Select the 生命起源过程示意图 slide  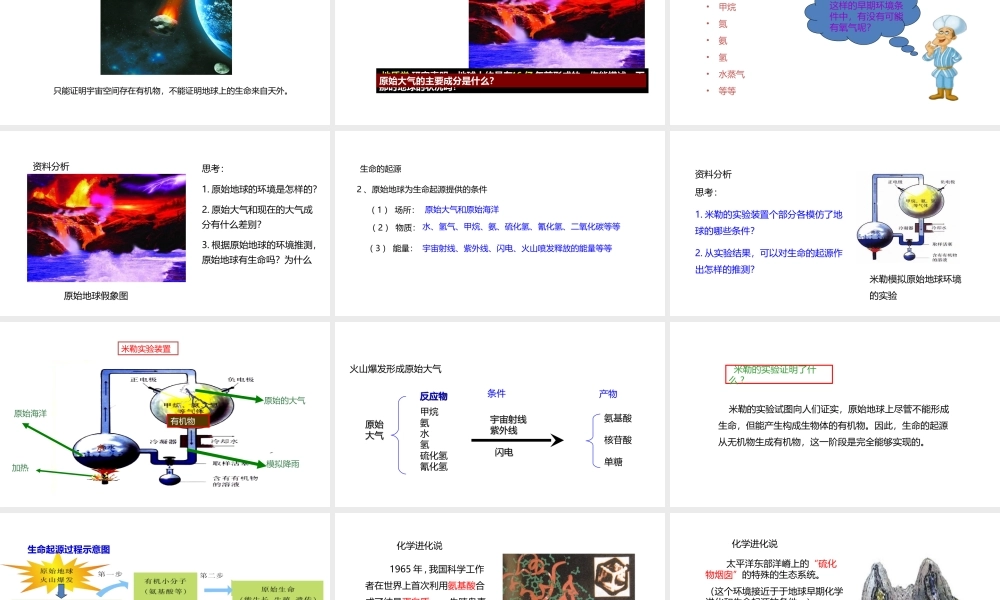point(165,557)
